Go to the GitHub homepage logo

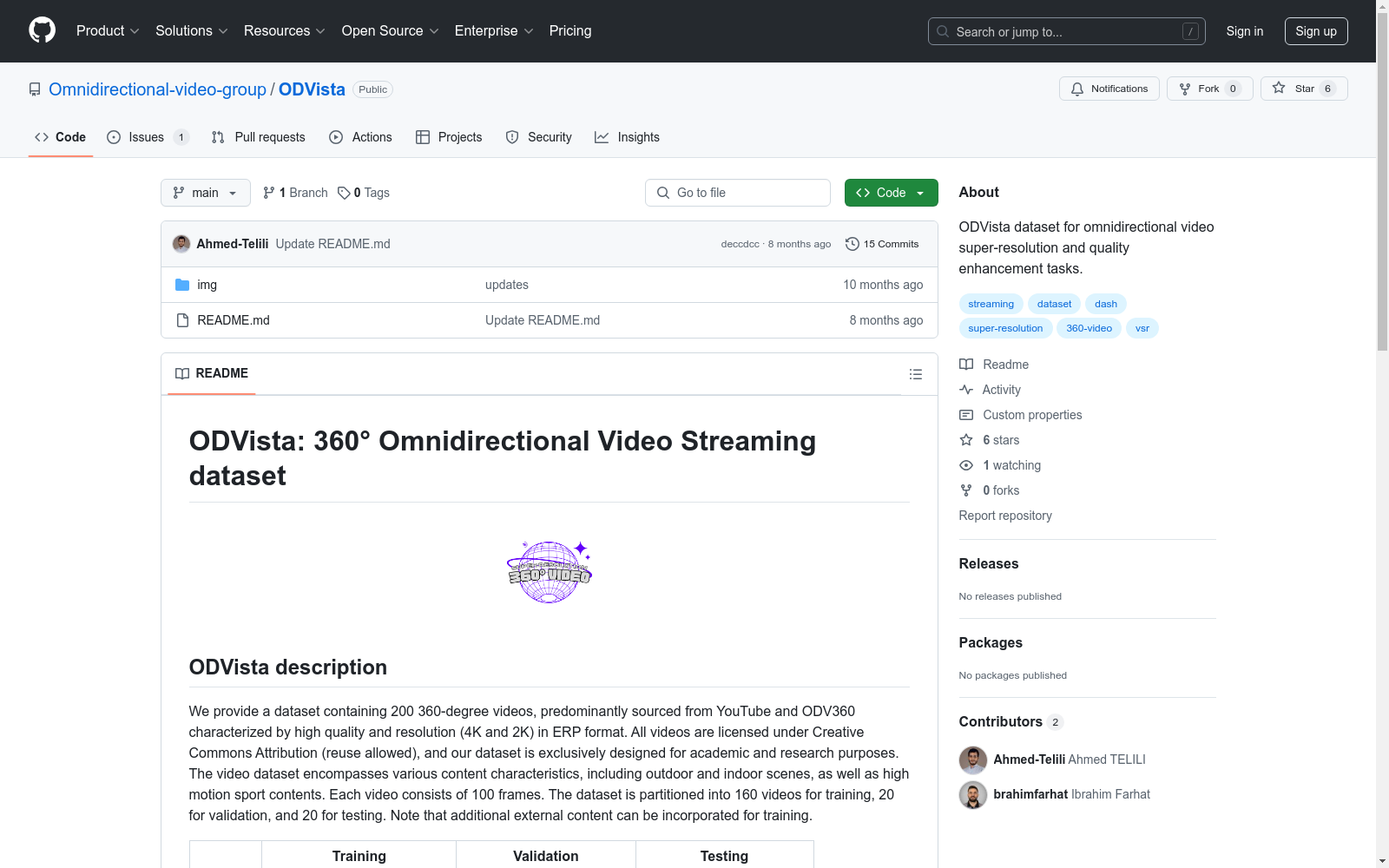pyautogui.click(x=42, y=30)
